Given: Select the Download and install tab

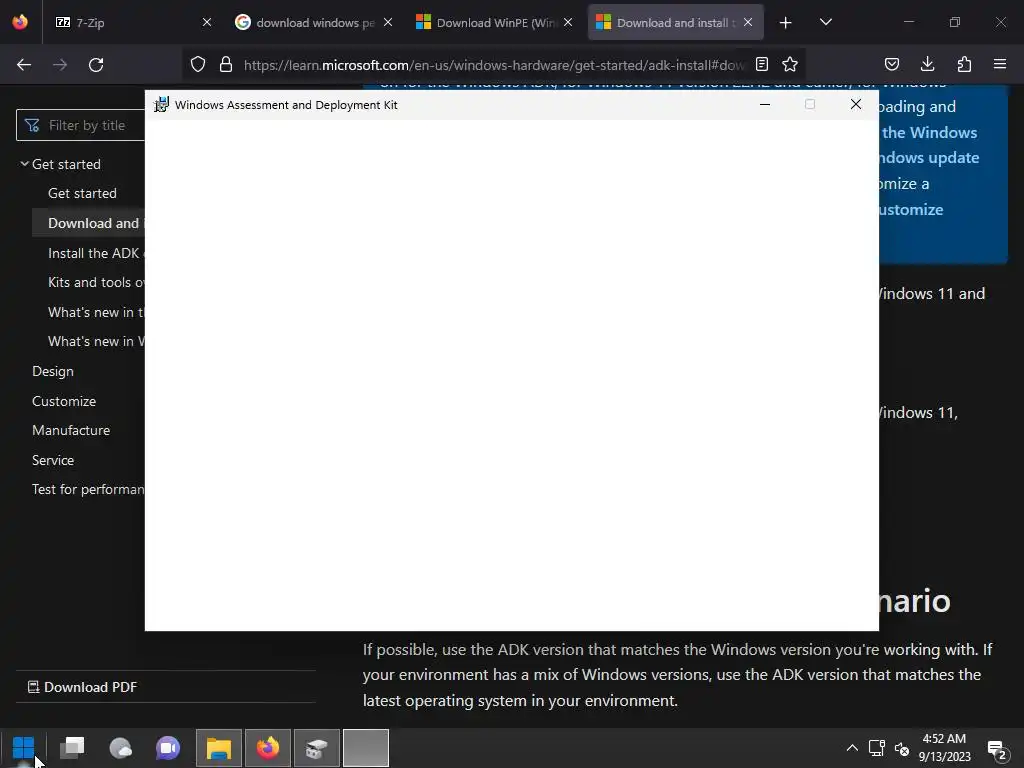Looking at the screenshot, I should tap(675, 23).
